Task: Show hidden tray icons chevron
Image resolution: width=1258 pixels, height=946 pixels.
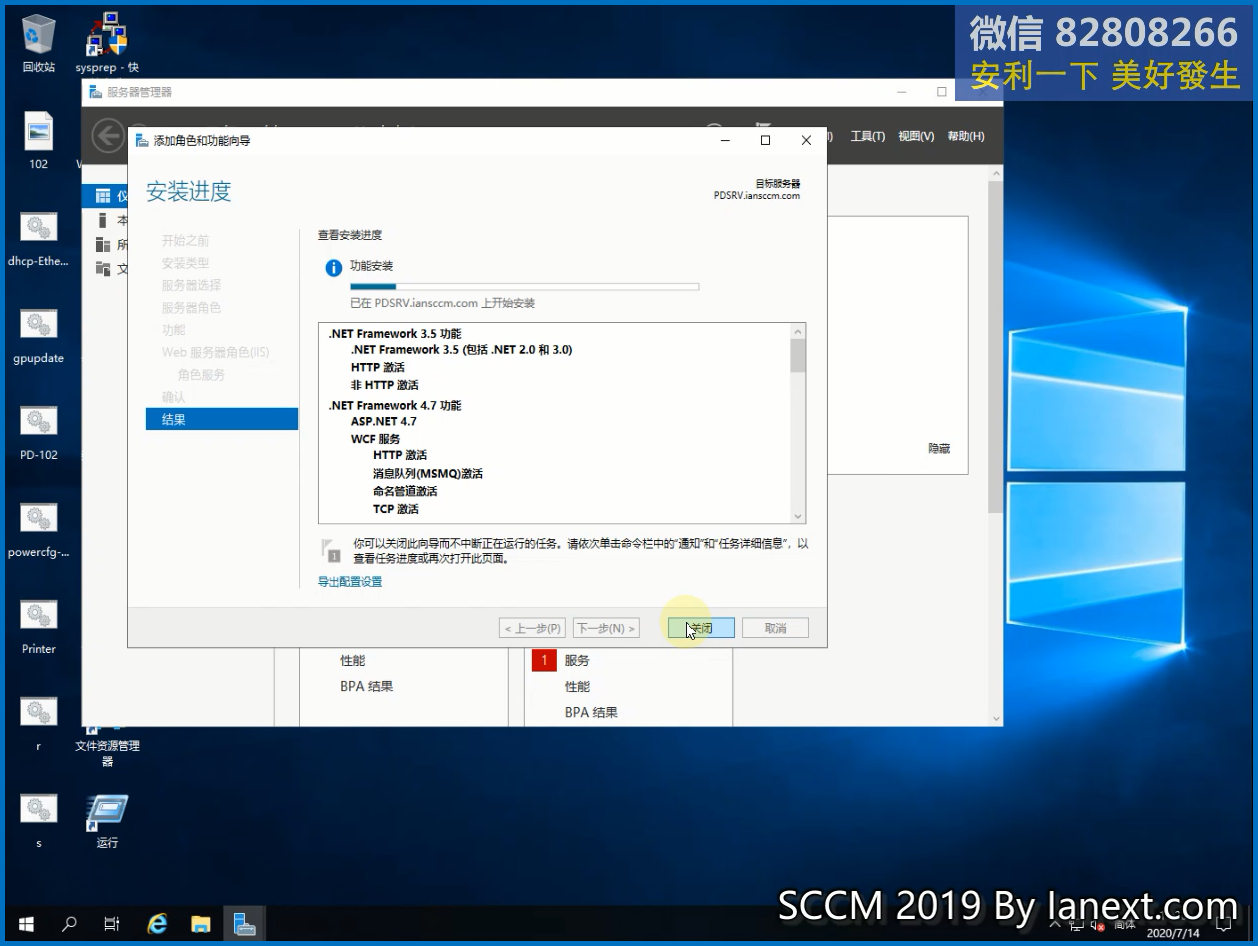Action: 1056,925
